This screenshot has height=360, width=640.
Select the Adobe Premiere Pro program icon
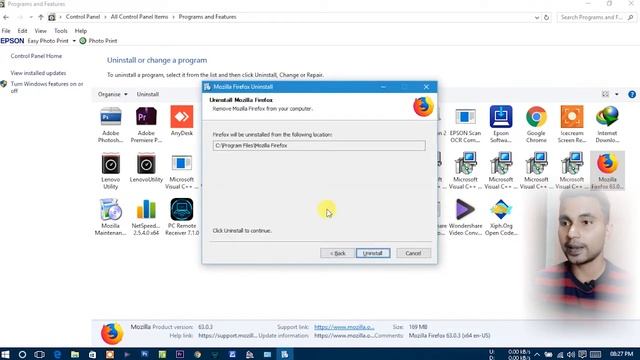(146, 124)
